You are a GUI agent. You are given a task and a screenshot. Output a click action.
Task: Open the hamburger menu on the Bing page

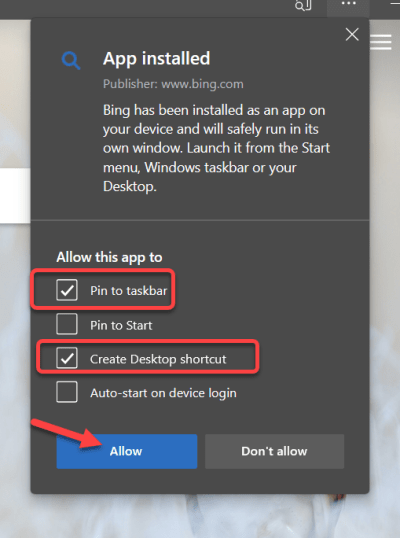(381, 42)
